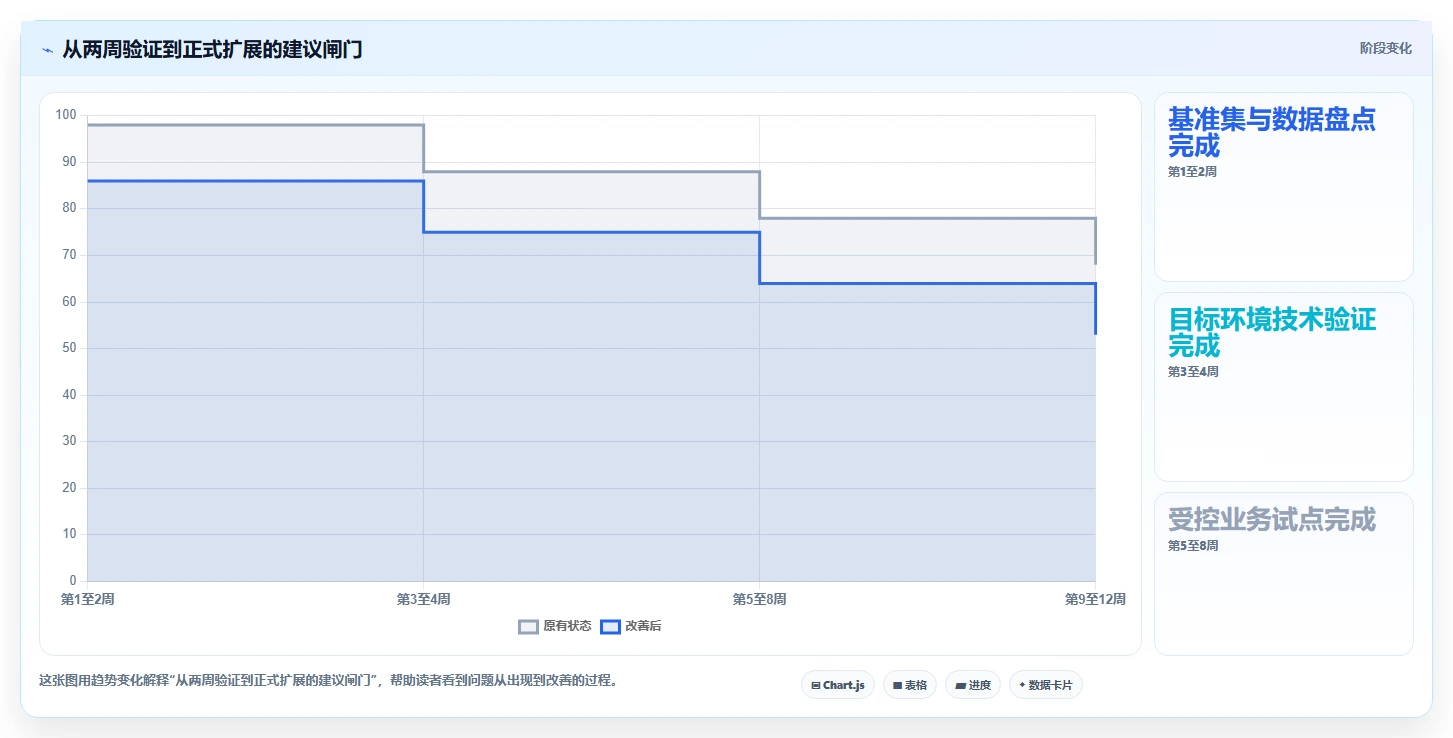
Task: Click the 第9至12周 x-axis label
Action: pyautogui.click(x=1095, y=599)
